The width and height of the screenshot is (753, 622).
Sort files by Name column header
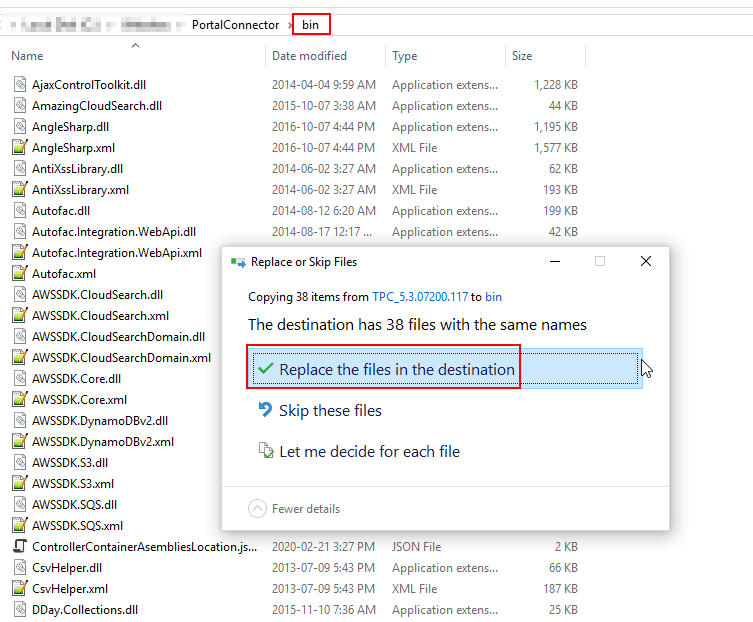[x=27, y=56]
